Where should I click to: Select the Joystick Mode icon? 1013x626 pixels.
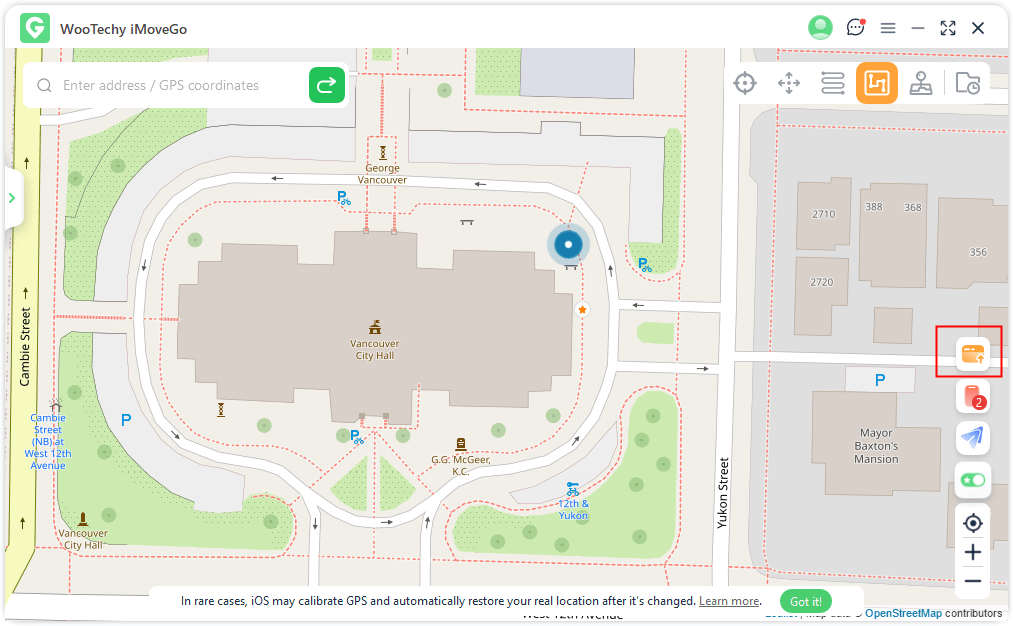tap(921, 83)
